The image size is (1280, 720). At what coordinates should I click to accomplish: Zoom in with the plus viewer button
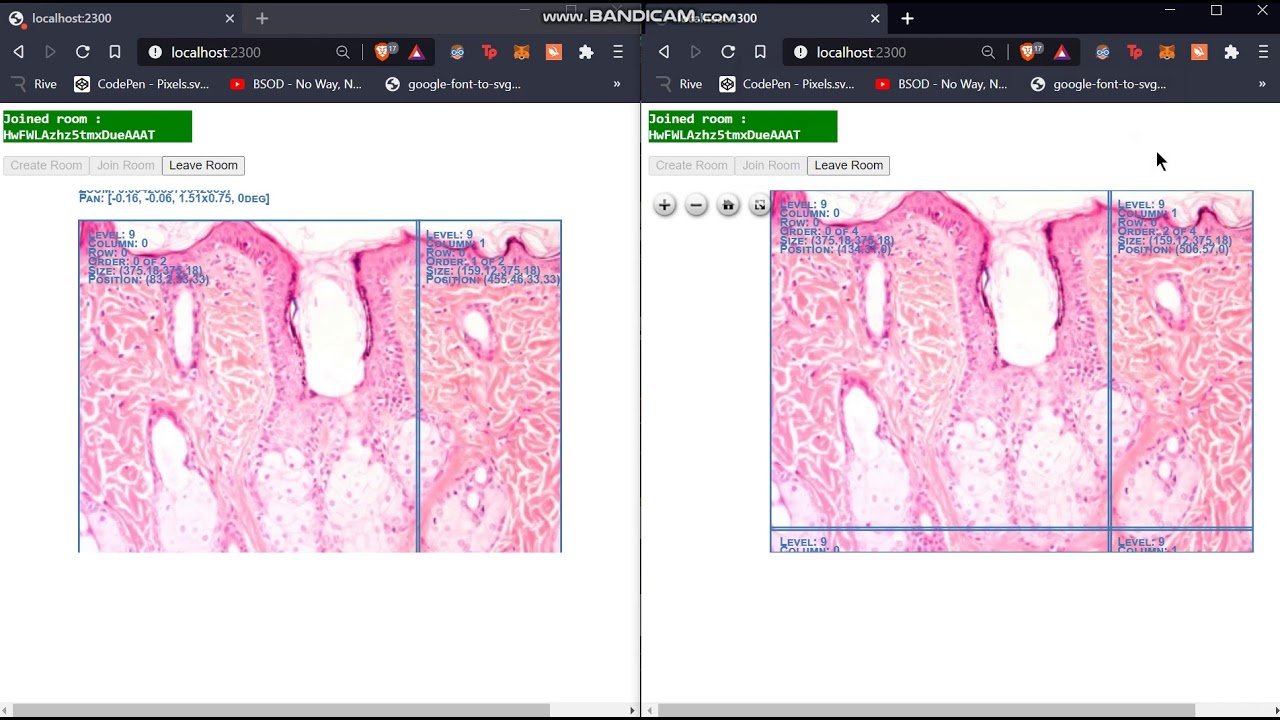point(664,205)
